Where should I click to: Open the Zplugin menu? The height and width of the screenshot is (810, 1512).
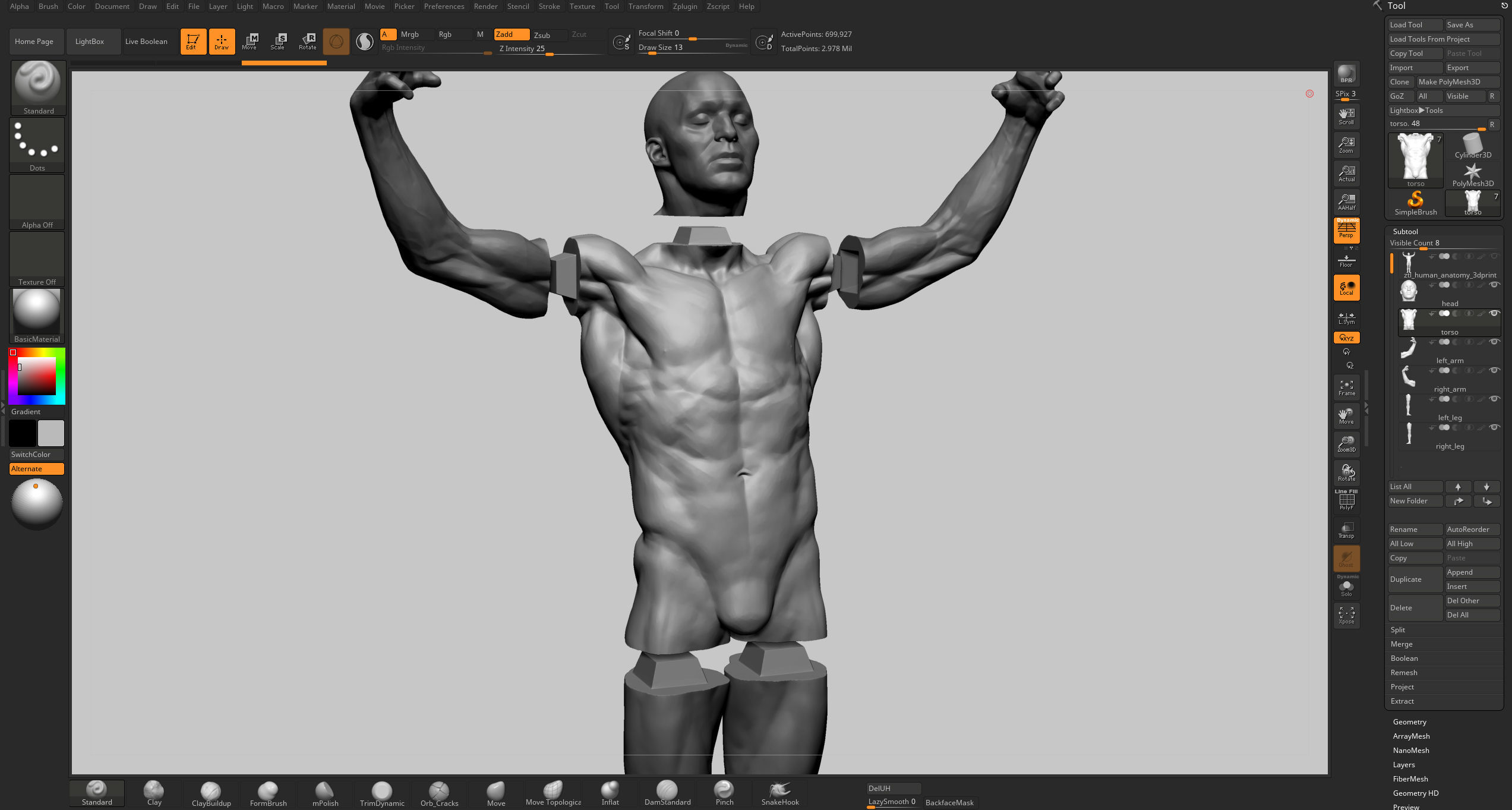click(684, 7)
